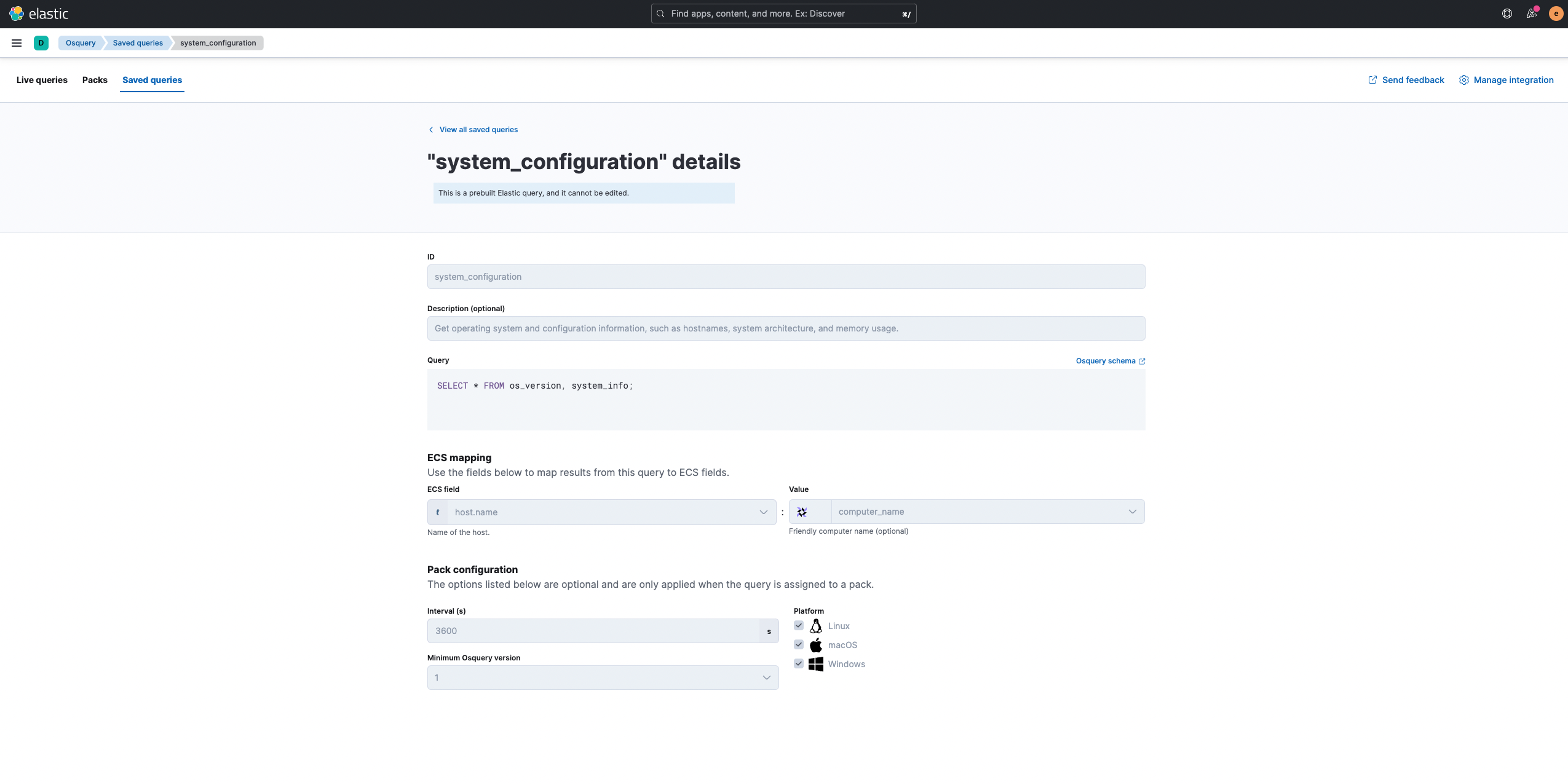Click the Find apps search bar
Viewport: 1568px width, 784px height.
[783, 14]
